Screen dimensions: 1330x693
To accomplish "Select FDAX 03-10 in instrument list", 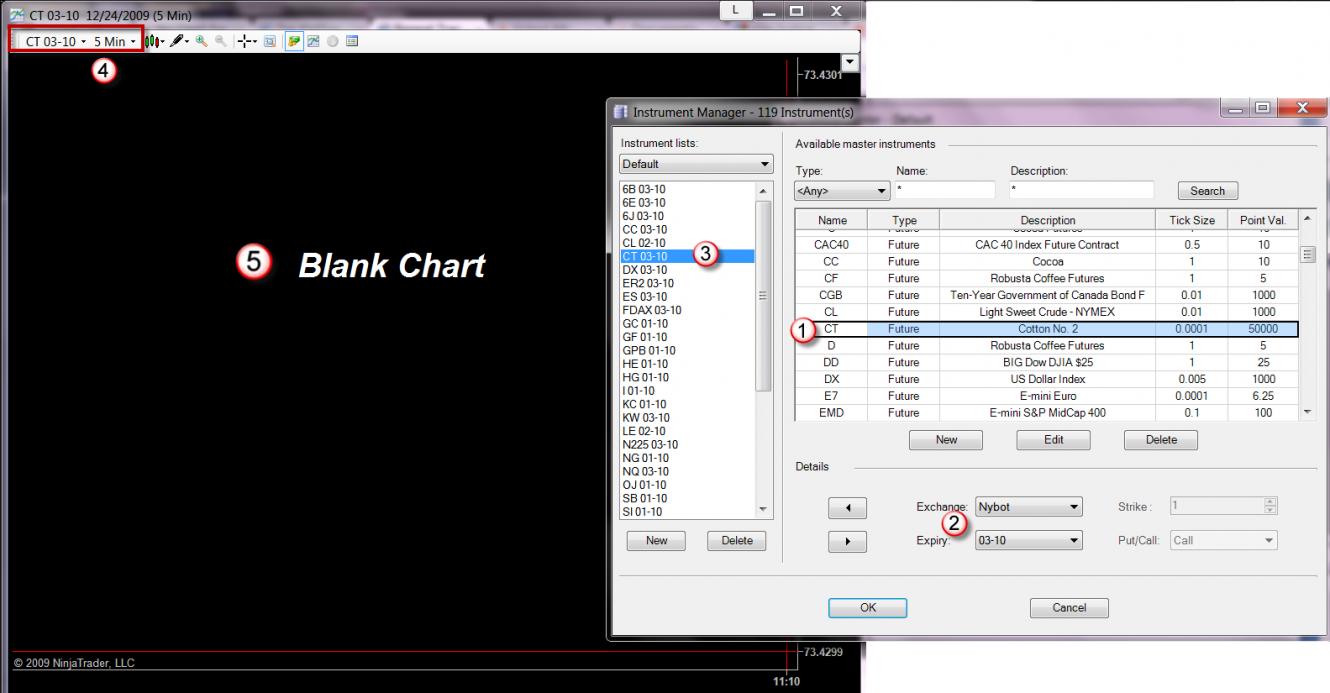I will [687, 310].
